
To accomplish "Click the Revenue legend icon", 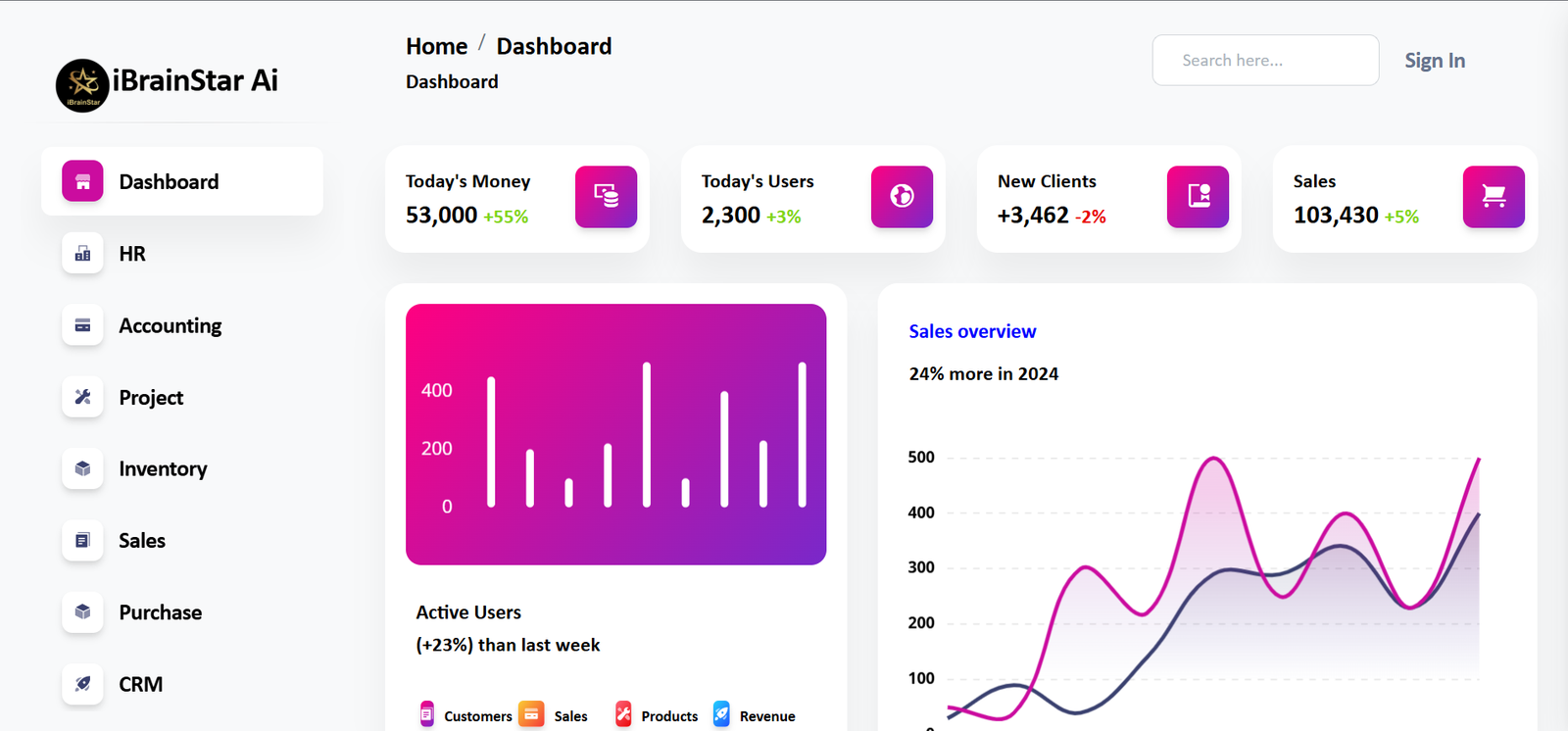I will 721,714.
